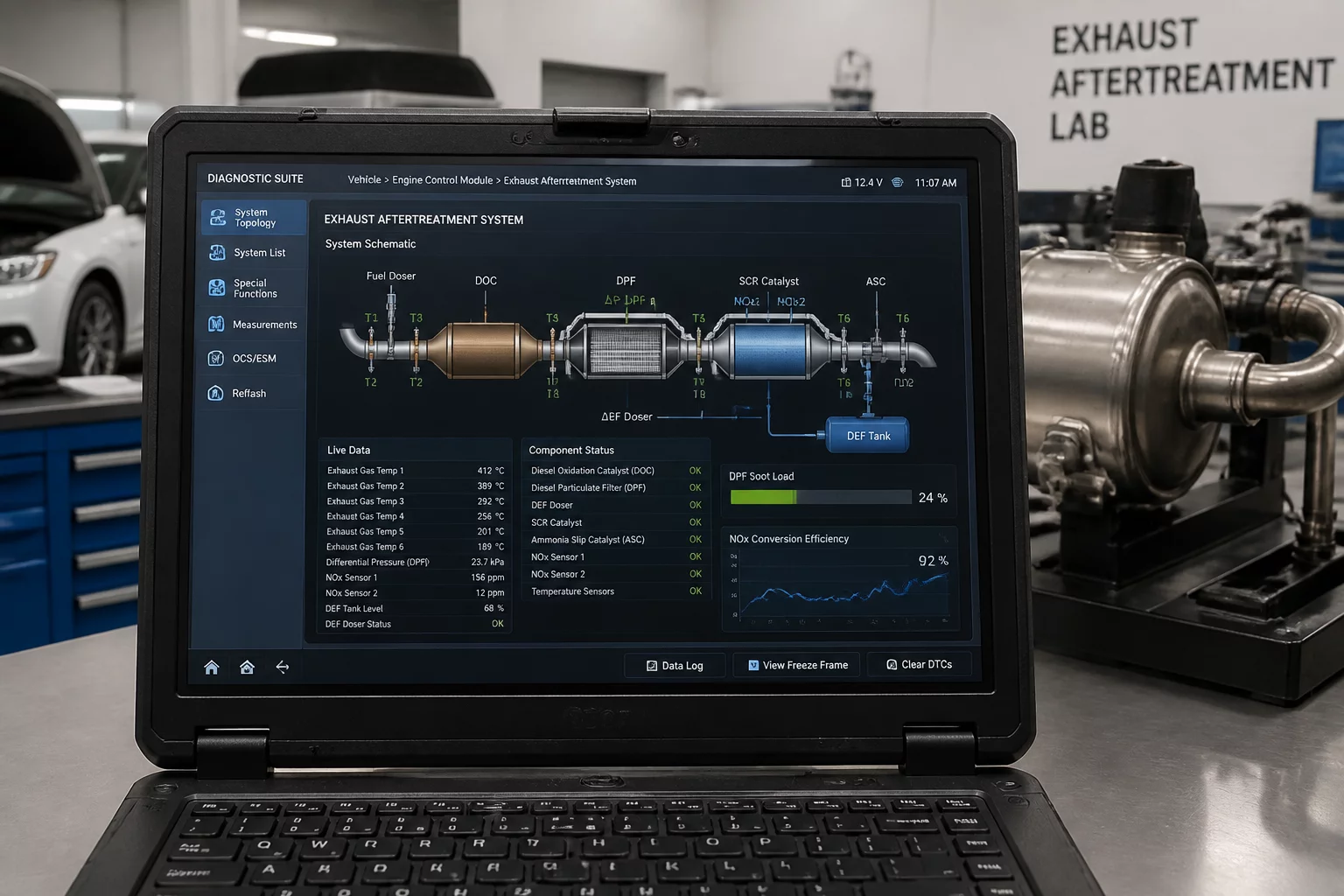
Task: Select the Exhaust Gas Temp 1 row
Action: tap(415, 471)
